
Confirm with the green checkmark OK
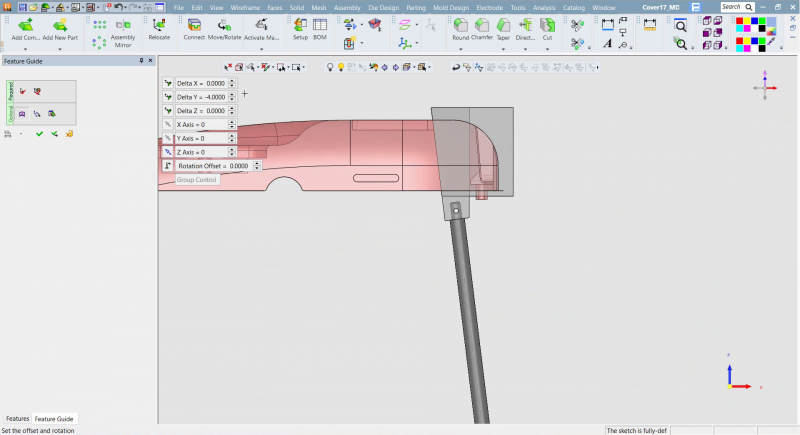[39, 133]
